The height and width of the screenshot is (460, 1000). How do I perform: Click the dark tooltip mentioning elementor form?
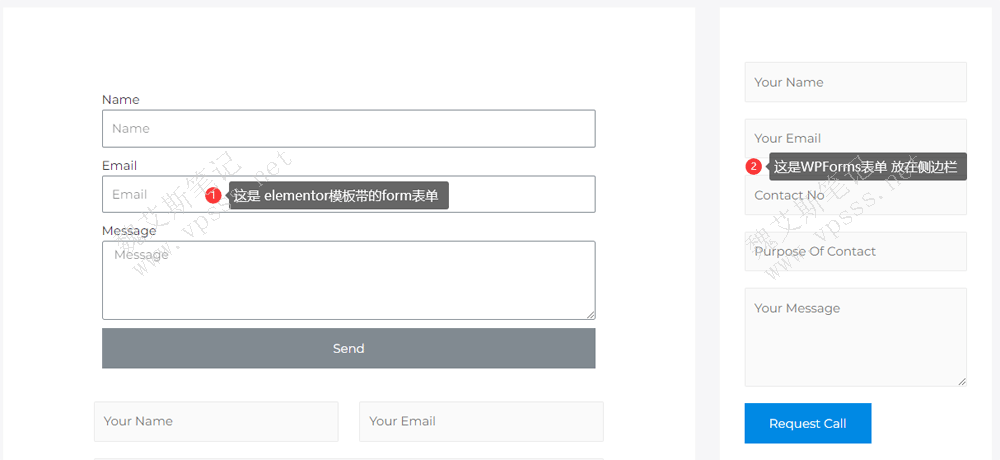[339, 195]
